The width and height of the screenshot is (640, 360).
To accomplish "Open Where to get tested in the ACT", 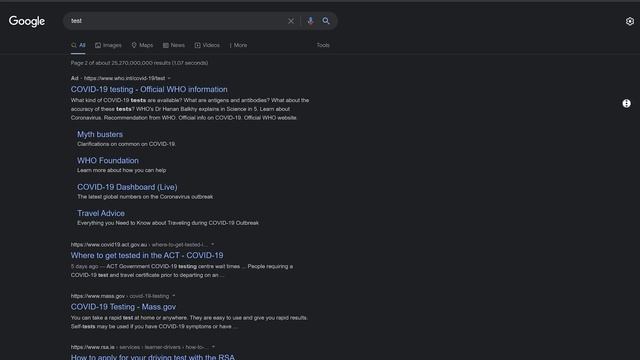I will click(147, 256).
